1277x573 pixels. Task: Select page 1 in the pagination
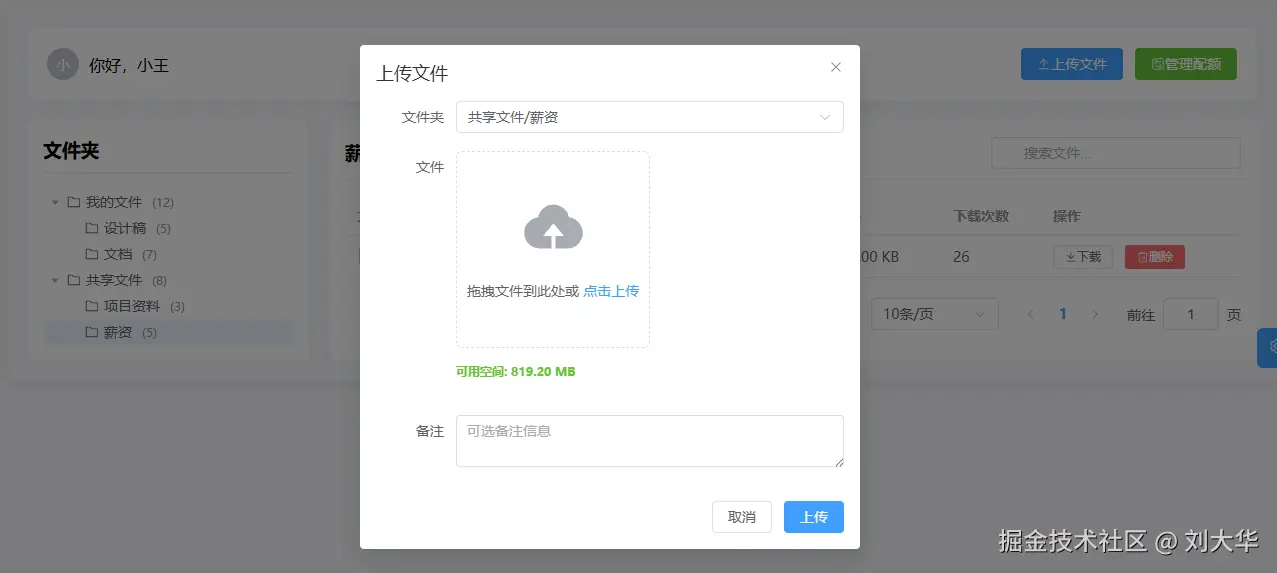1063,314
